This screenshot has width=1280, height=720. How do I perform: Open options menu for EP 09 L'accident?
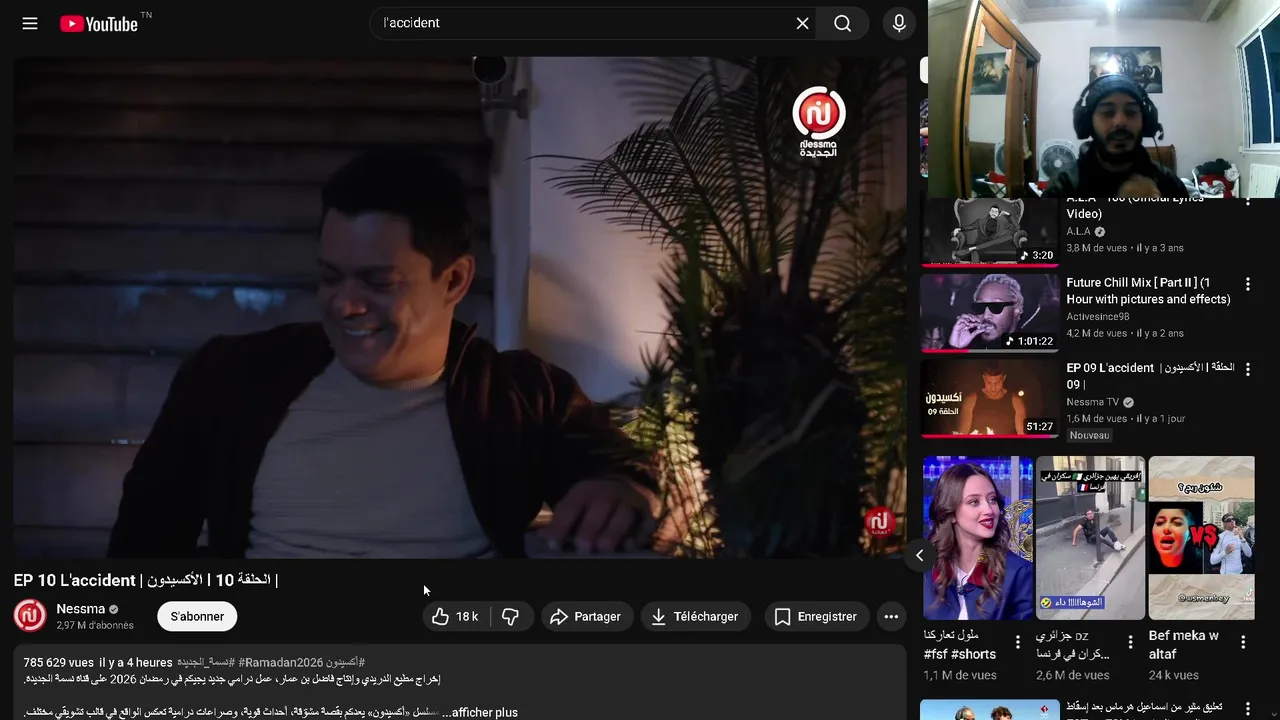tap(1247, 369)
